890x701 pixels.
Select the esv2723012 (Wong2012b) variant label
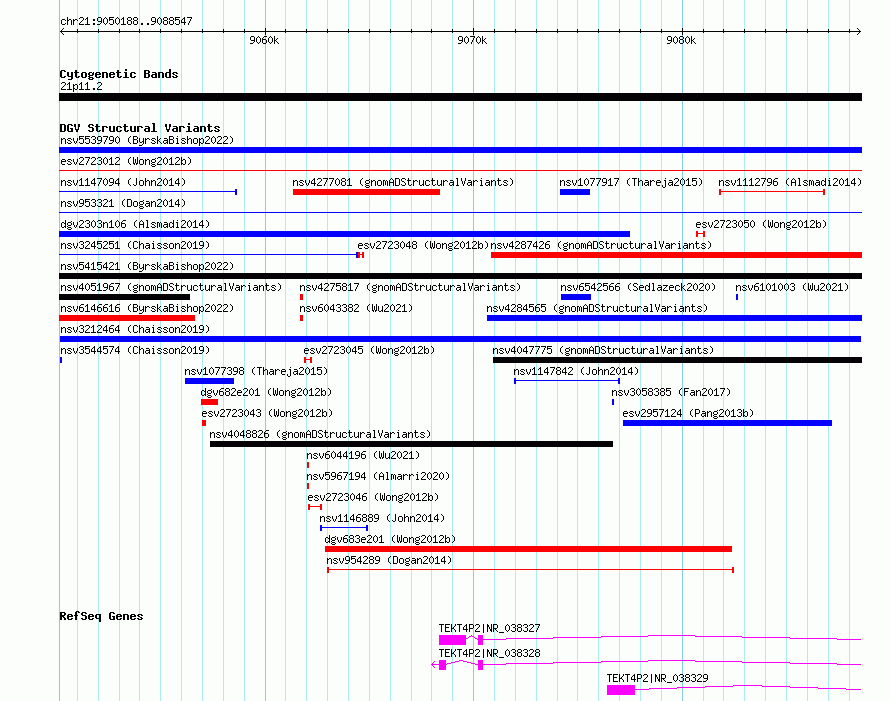point(126,161)
